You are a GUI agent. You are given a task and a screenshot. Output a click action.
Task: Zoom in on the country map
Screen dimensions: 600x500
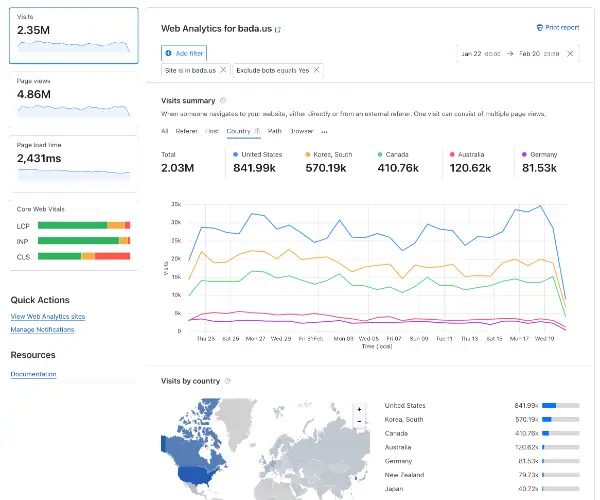tap(359, 409)
